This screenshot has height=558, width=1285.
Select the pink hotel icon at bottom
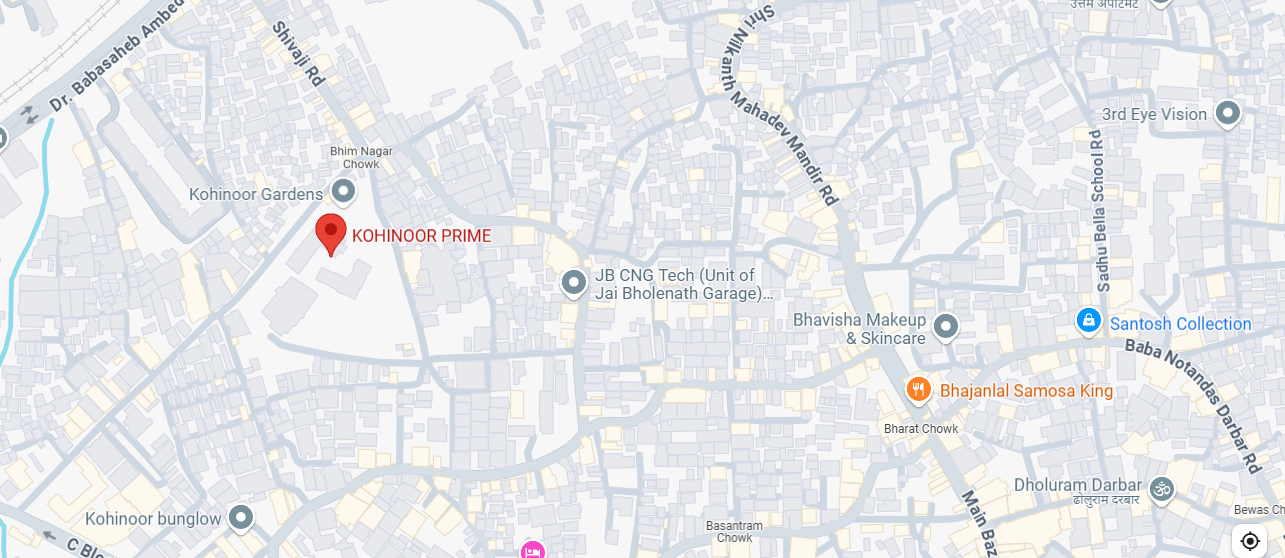click(x=533, y=549)
